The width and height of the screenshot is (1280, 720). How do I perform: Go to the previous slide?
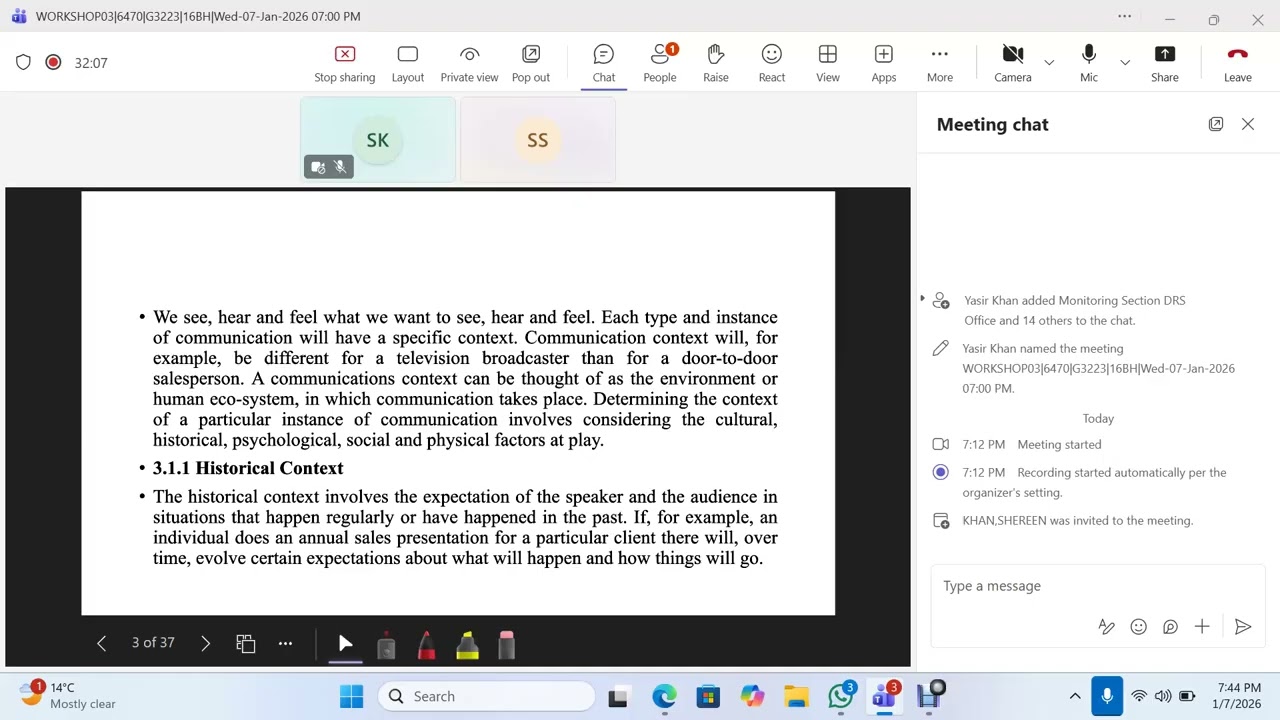tap(101, 643)
